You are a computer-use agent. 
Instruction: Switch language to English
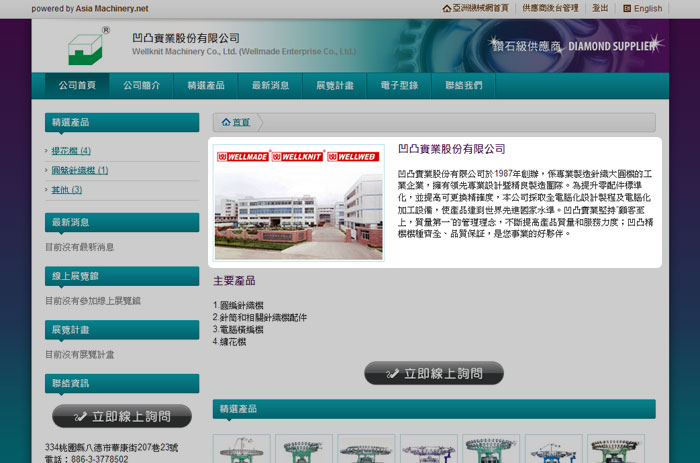click(648, 8)
